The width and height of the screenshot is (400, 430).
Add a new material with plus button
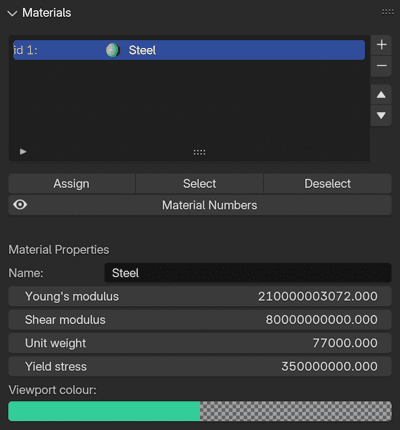point(381,45)
